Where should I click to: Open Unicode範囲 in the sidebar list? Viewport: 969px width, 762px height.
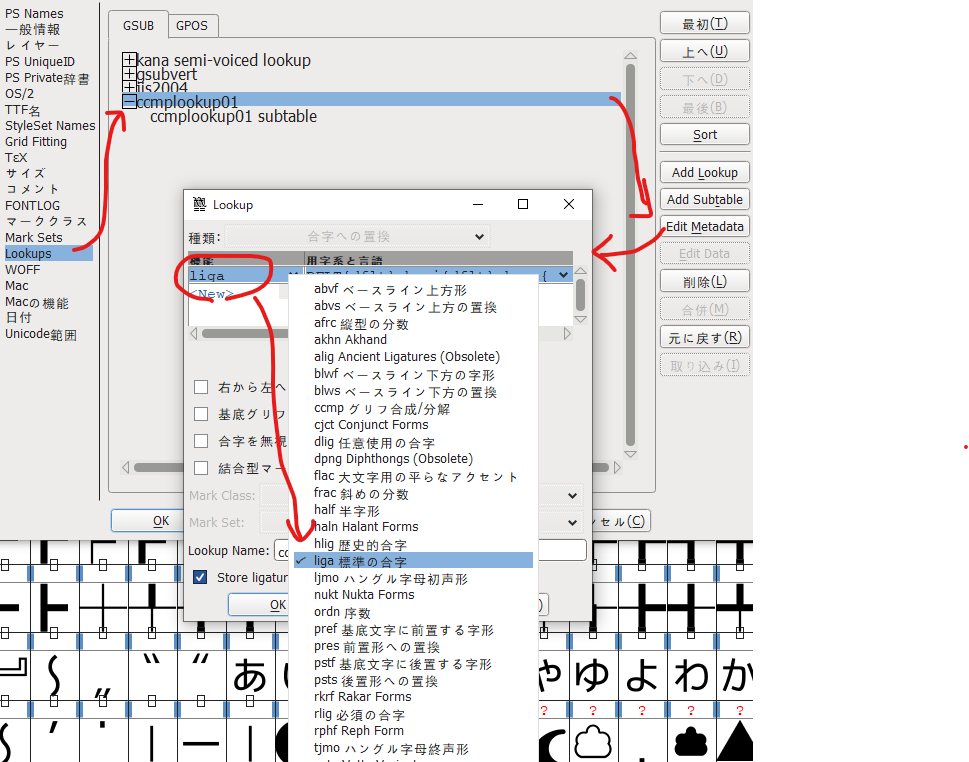pos(41,334)
